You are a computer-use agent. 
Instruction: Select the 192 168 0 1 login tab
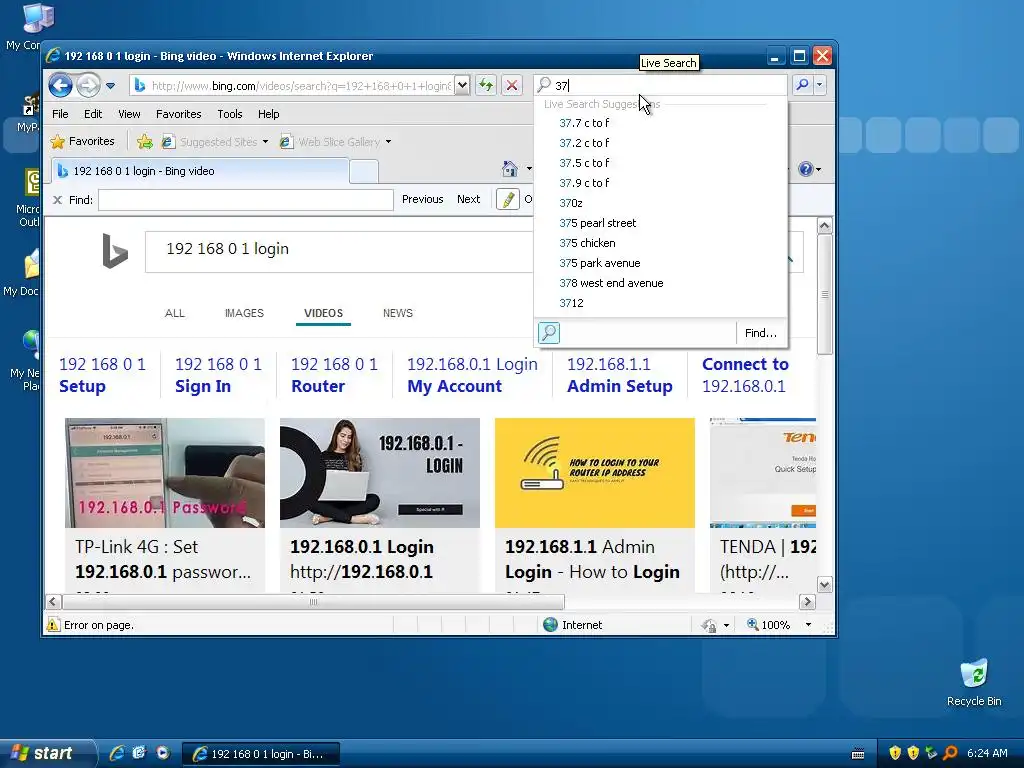[x=200, y=170]
